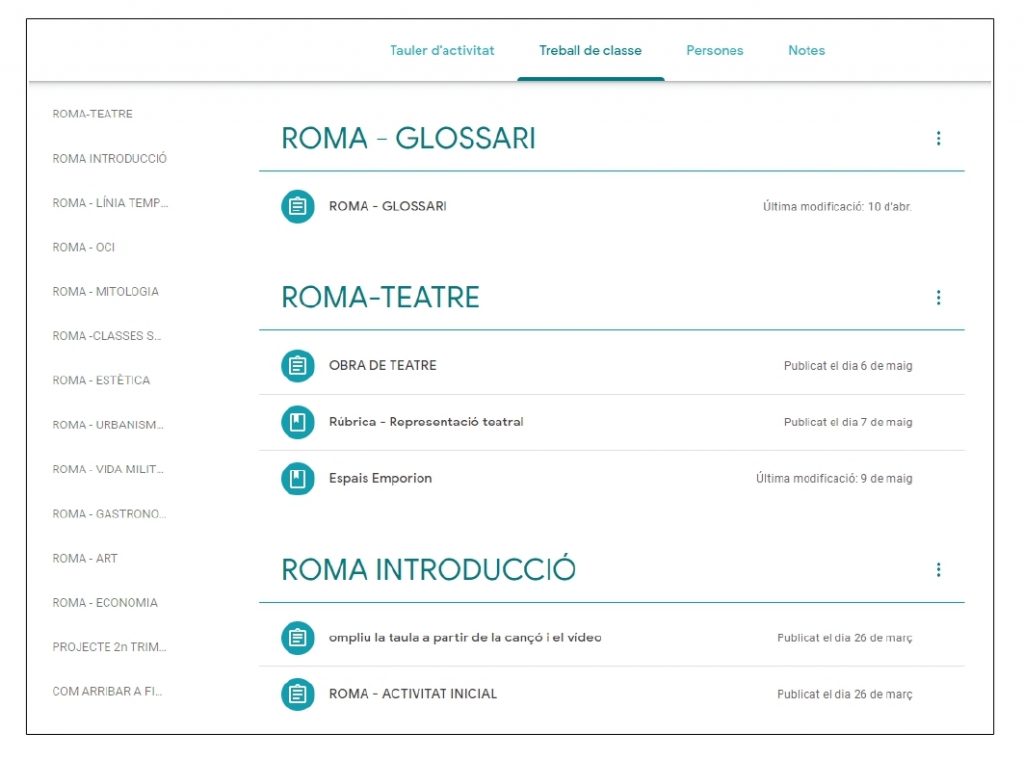Switch to the Tauler d'activitat tab
This screenshot has height=760, width=1024.
[442, 51]
